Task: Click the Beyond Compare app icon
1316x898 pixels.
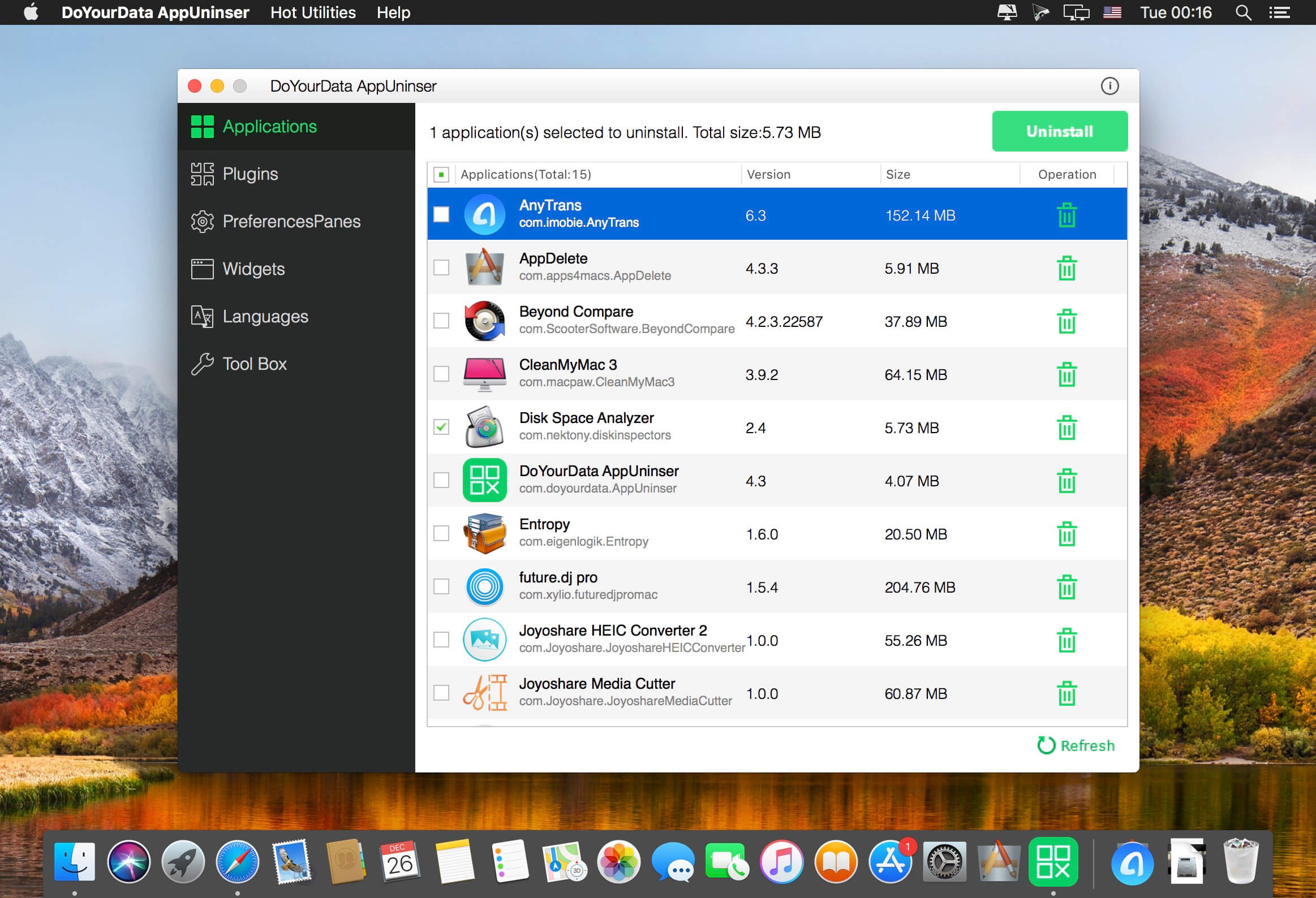Action: coord(484,321)
